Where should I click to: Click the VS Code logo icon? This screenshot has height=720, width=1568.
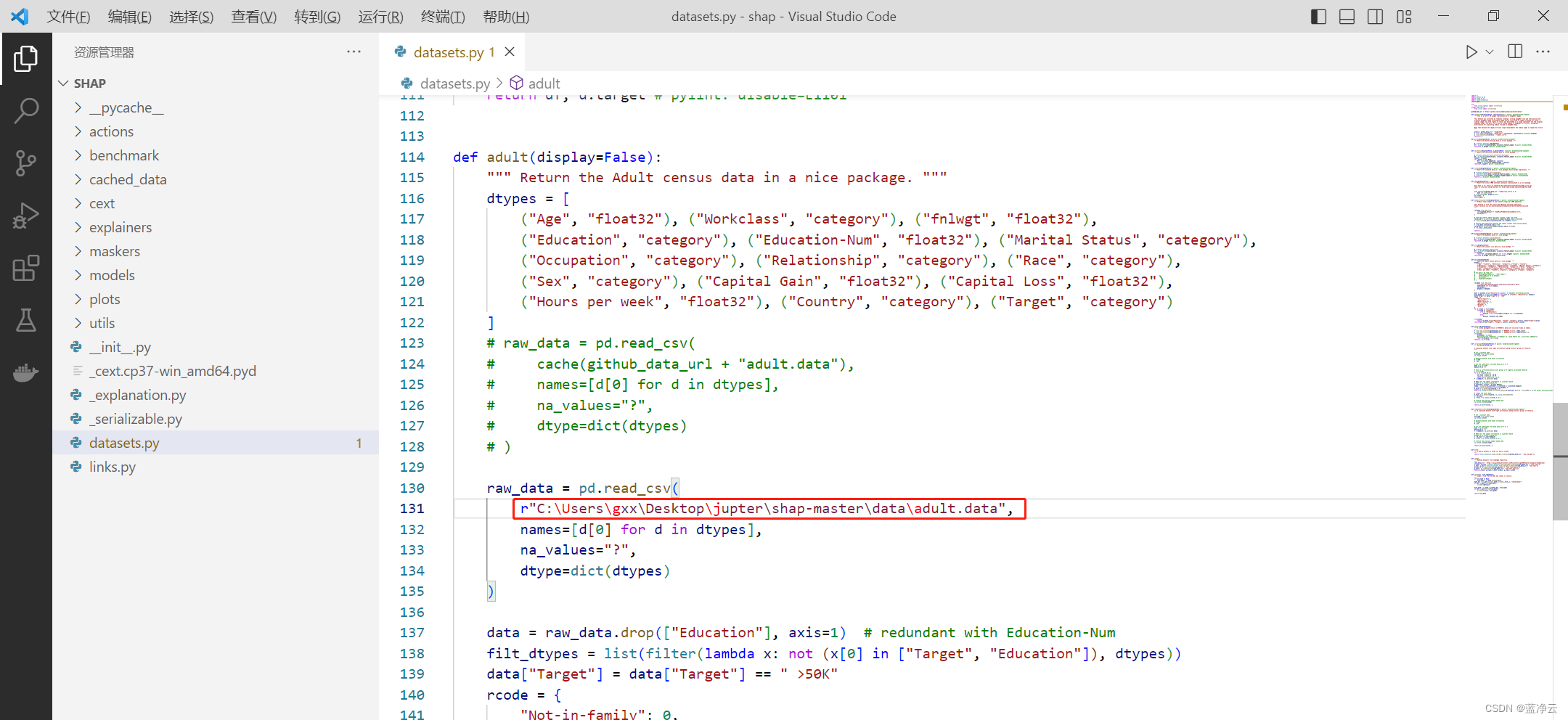(20, 16)
